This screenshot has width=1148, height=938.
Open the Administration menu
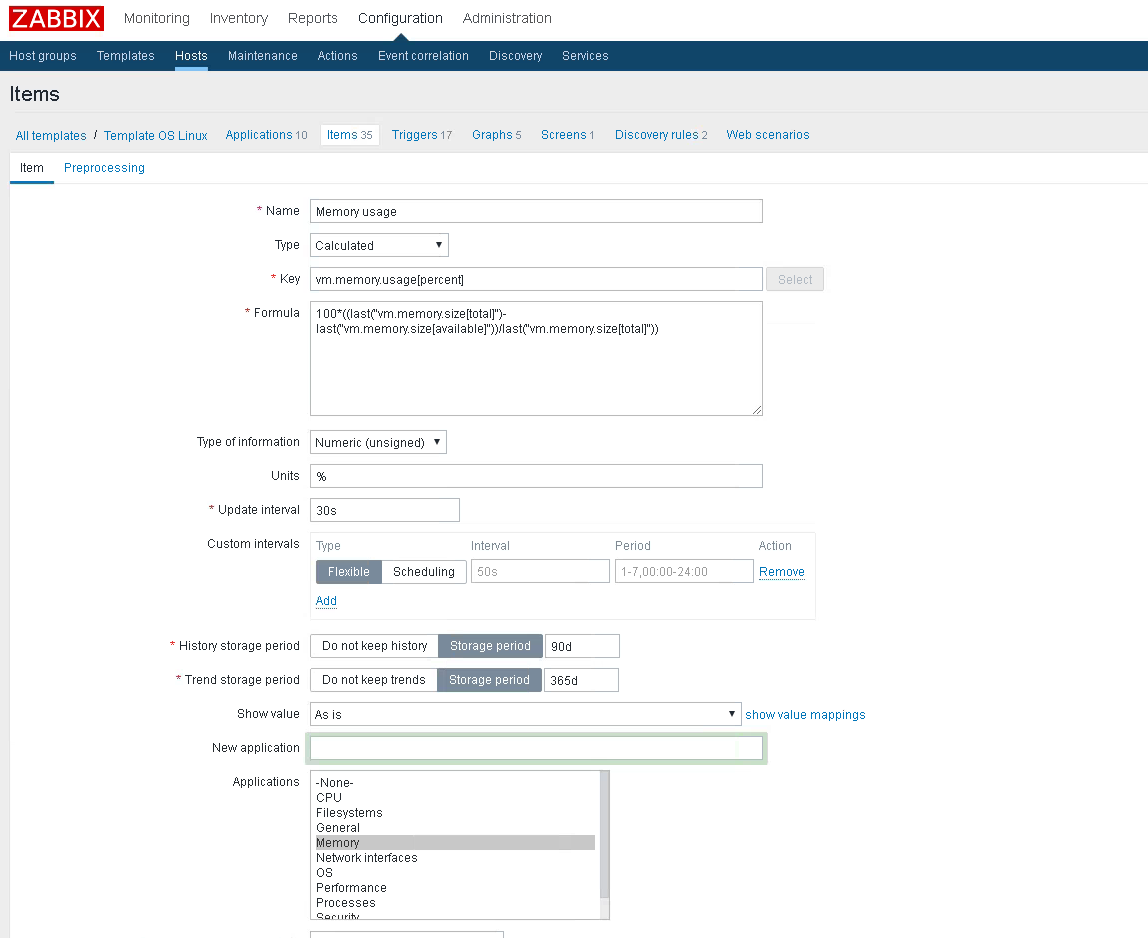(507, 18)
